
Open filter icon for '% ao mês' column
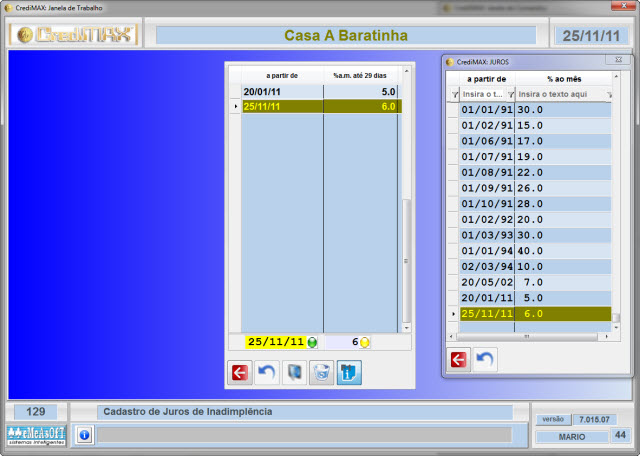[x=510, y=93]
